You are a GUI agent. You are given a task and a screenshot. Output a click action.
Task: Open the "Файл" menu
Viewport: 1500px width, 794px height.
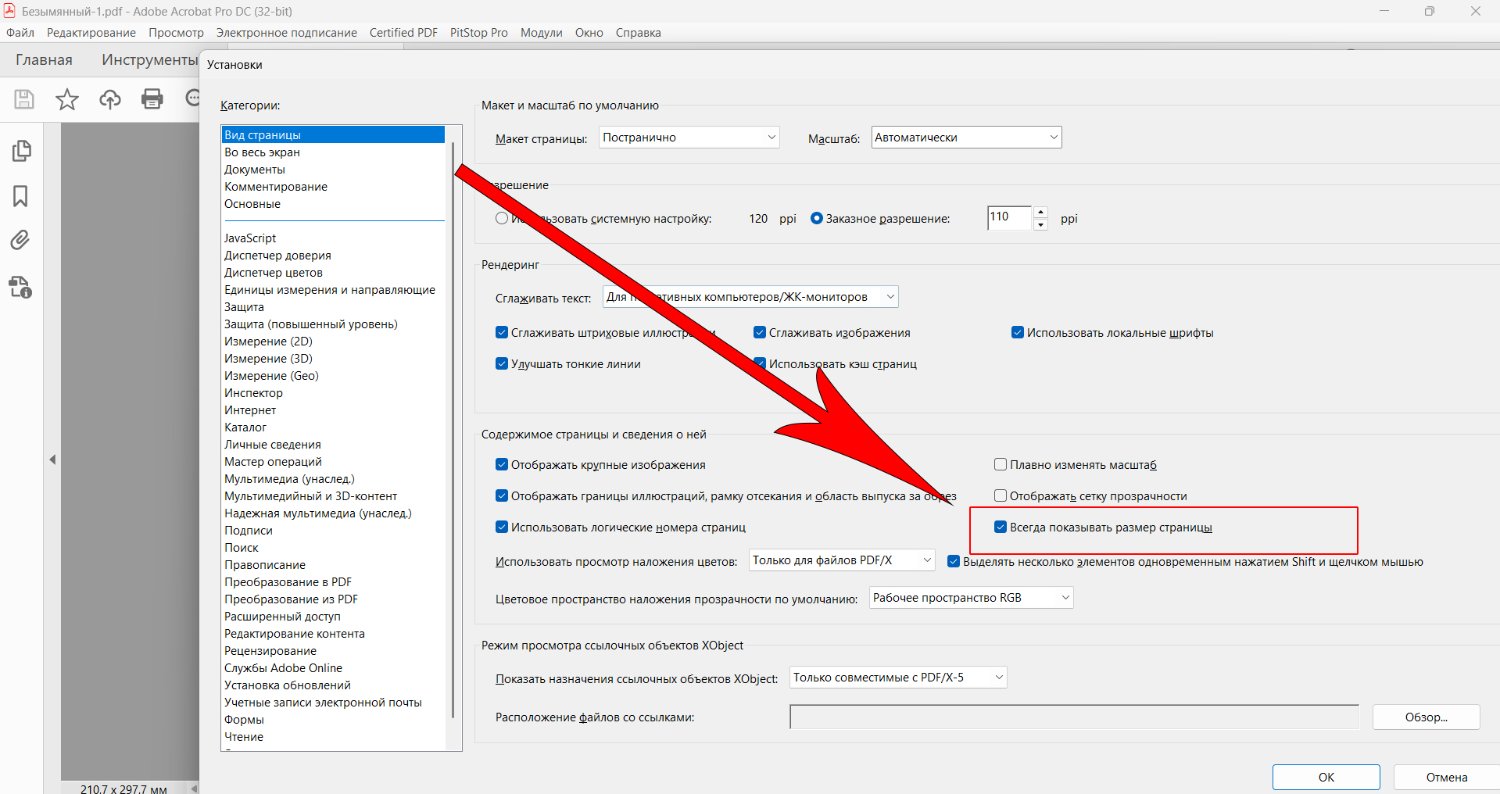20,33
